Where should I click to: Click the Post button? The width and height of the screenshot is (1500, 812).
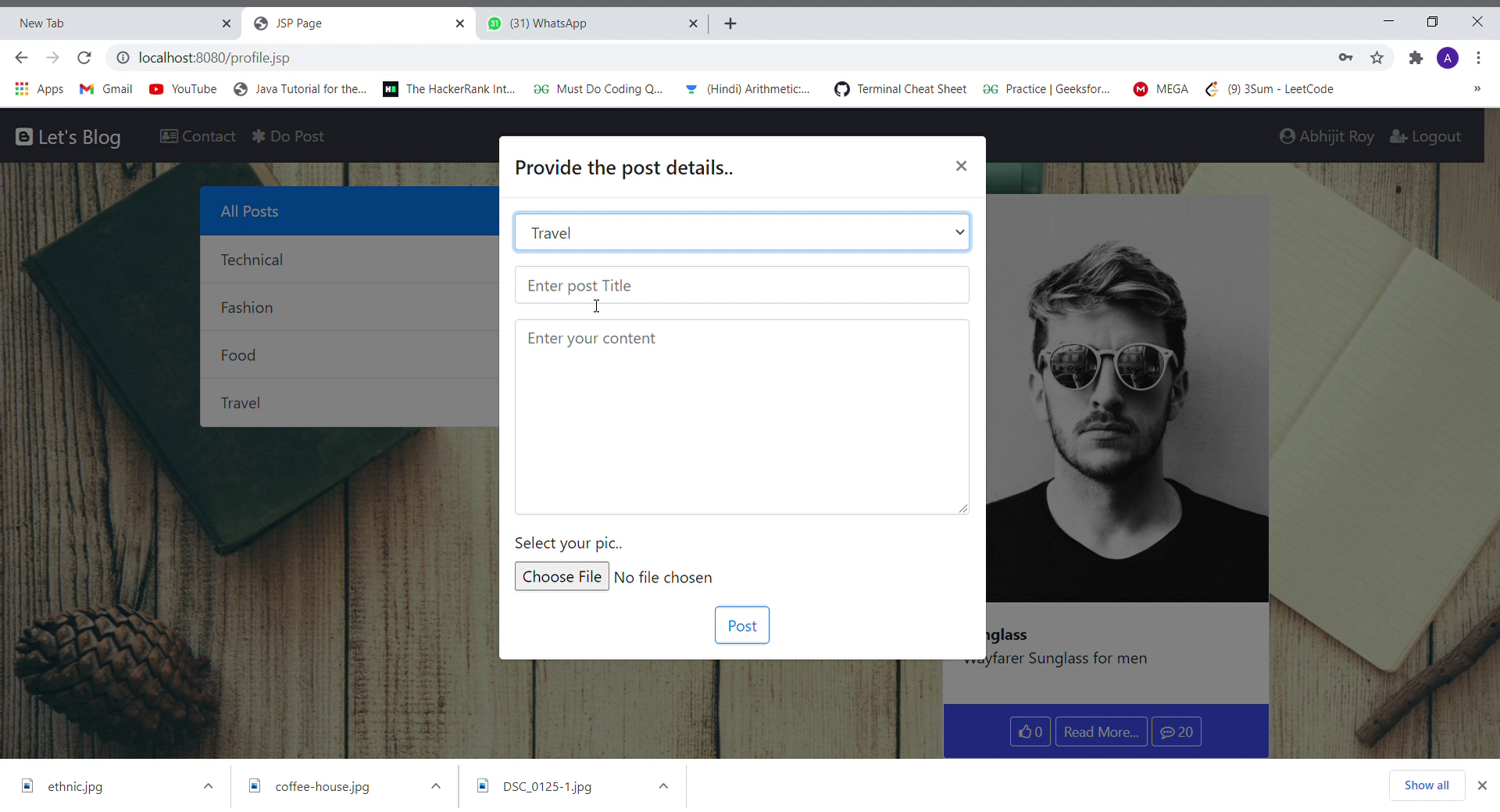pyautogui.click(x=741, y=625)
